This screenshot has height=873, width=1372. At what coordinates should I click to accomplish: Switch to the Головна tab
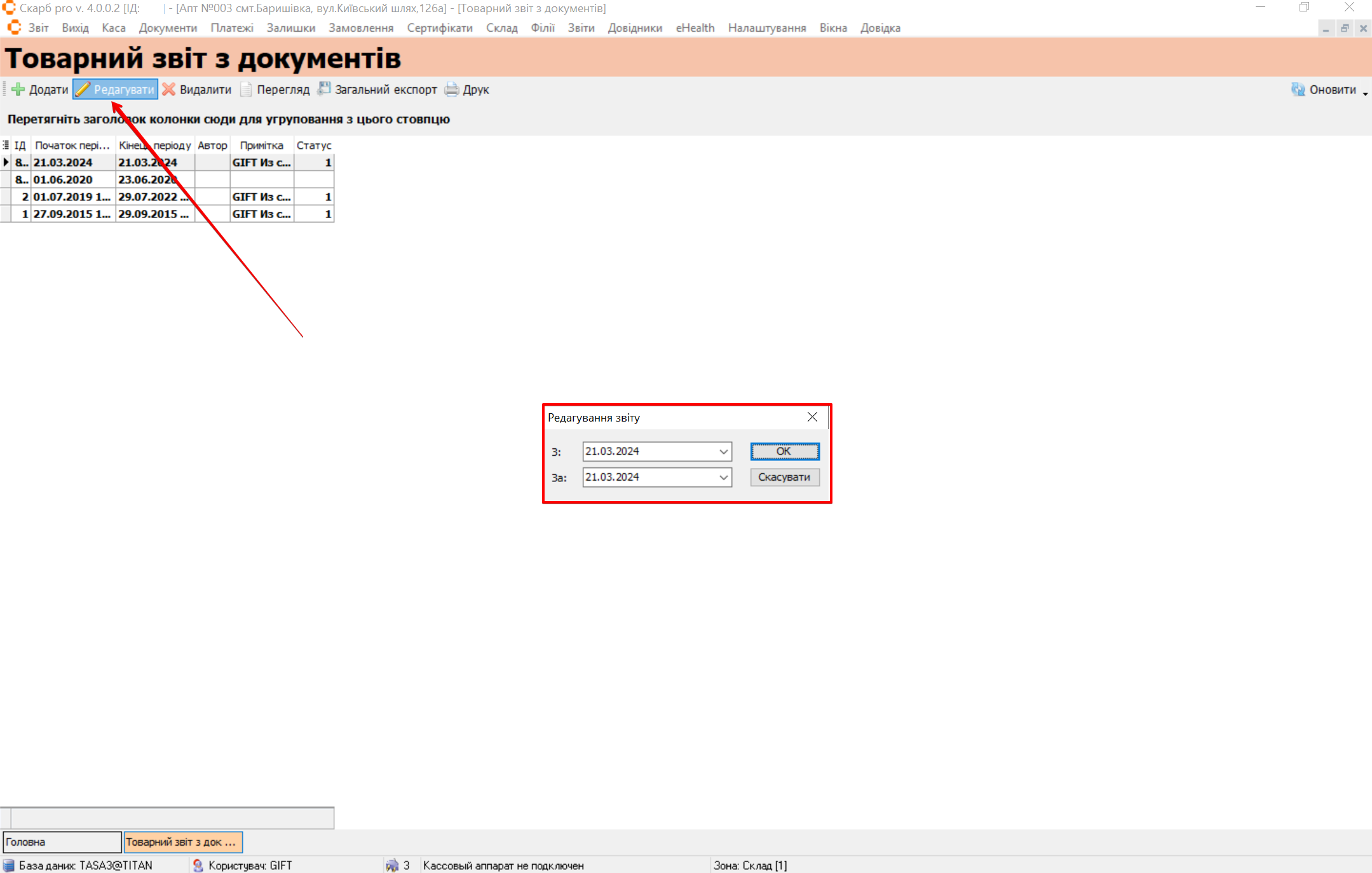62,842
